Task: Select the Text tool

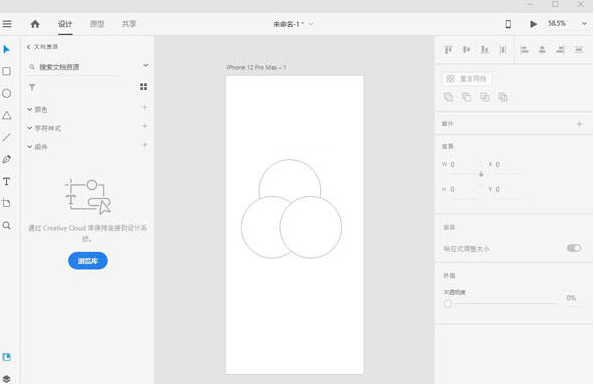Action: [6, 181]
